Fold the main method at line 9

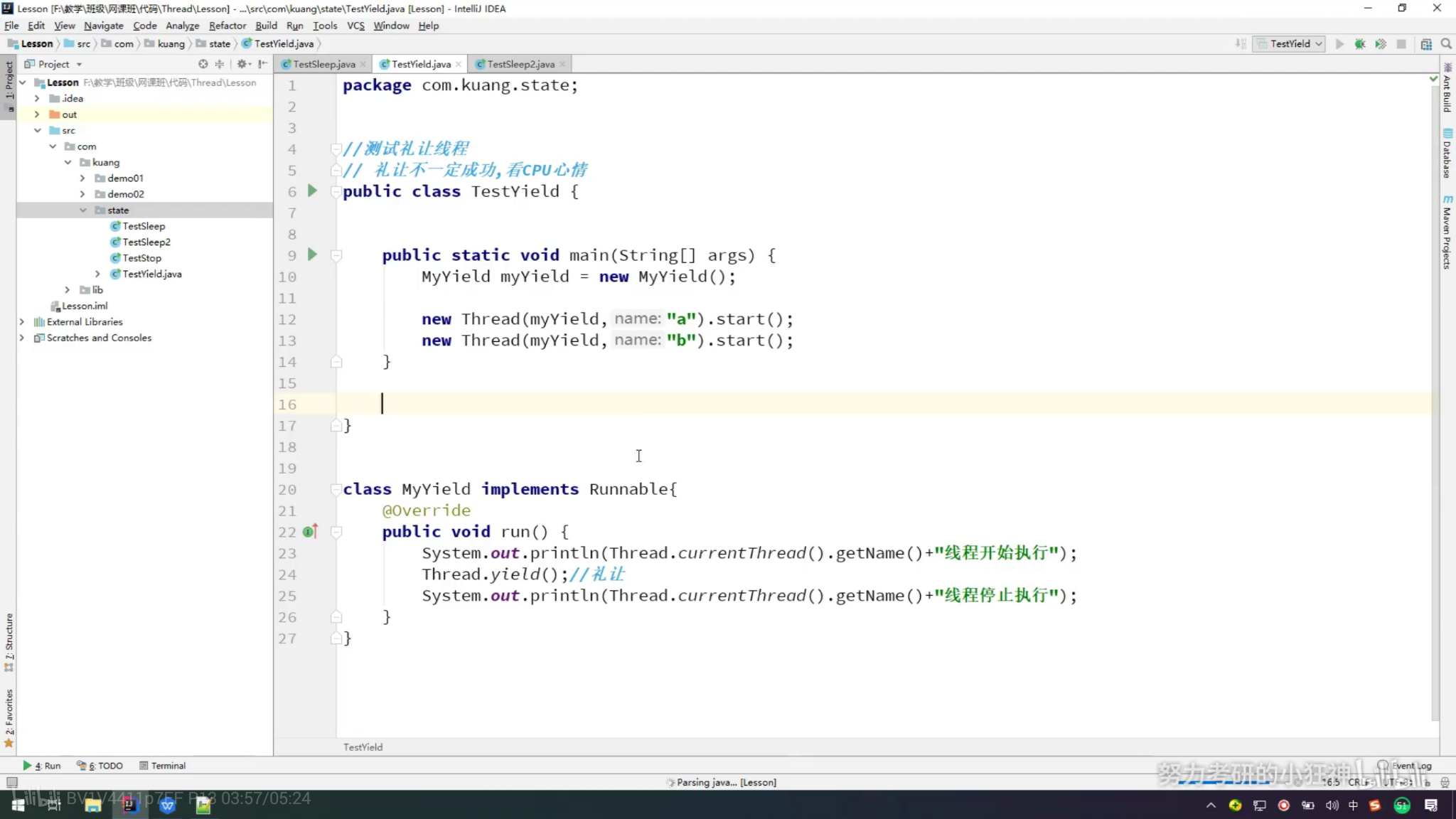[x=336, y=255]
